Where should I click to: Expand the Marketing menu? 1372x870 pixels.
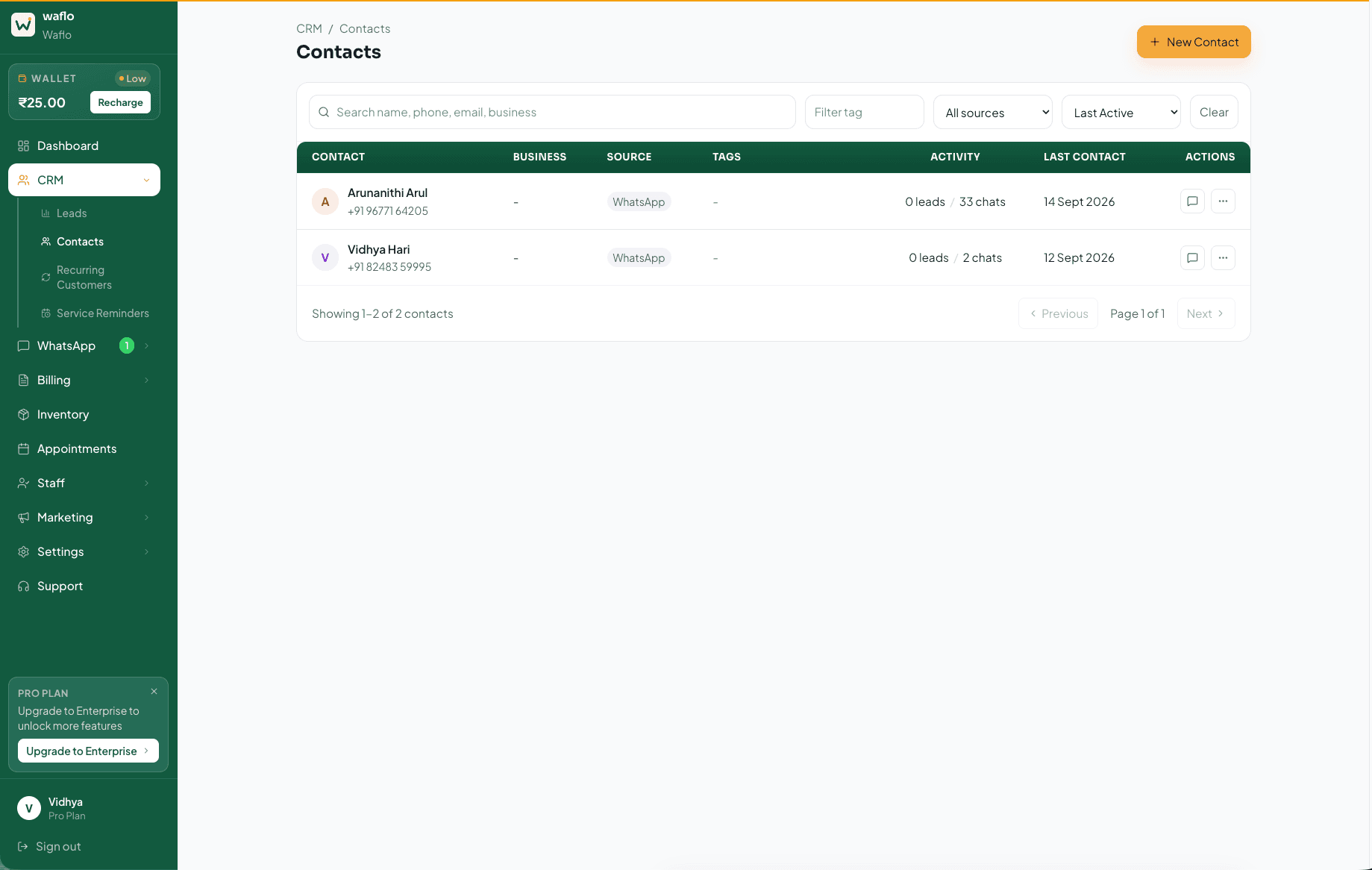pyautogui.click(x=84, y=517)
